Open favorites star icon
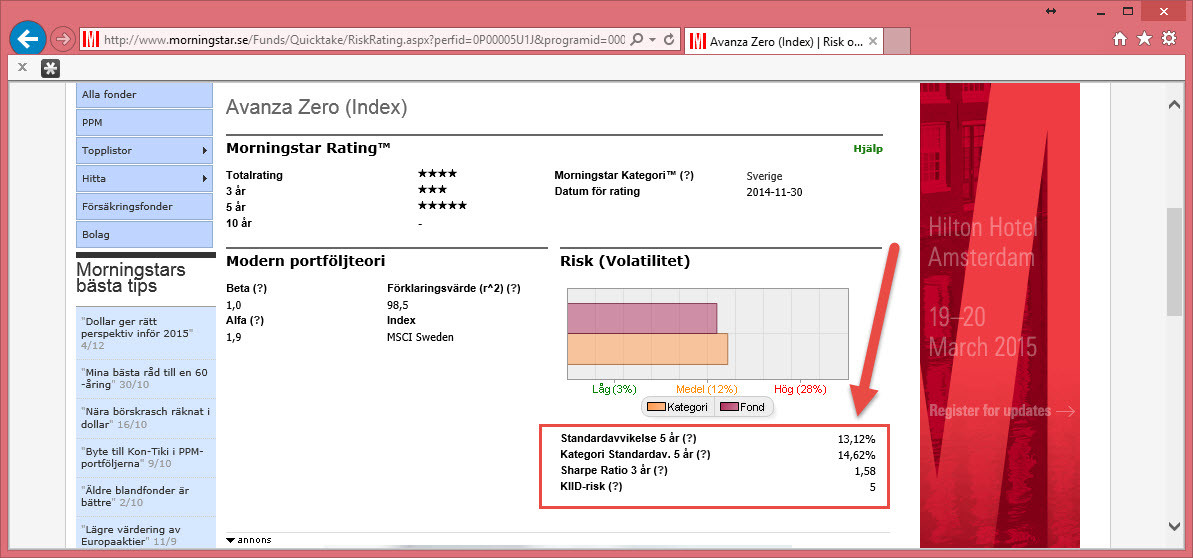Viewport: 1193px width, 558px height. coord(1144,38)
